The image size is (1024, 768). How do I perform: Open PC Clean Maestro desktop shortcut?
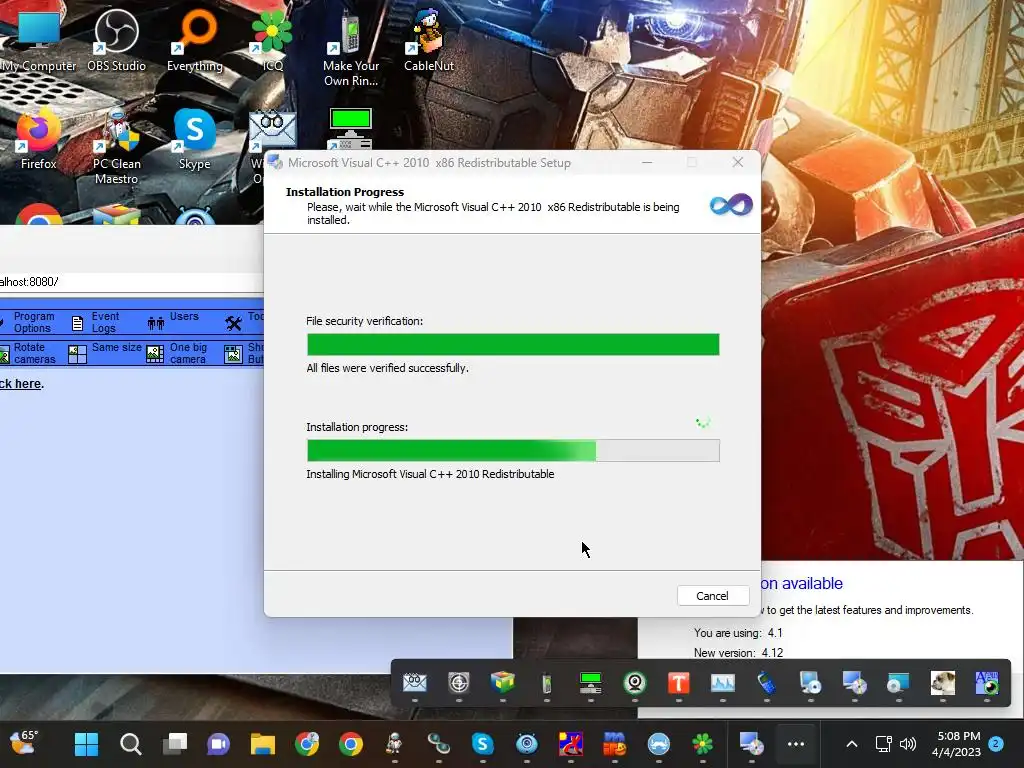click(x=116, y=147)
